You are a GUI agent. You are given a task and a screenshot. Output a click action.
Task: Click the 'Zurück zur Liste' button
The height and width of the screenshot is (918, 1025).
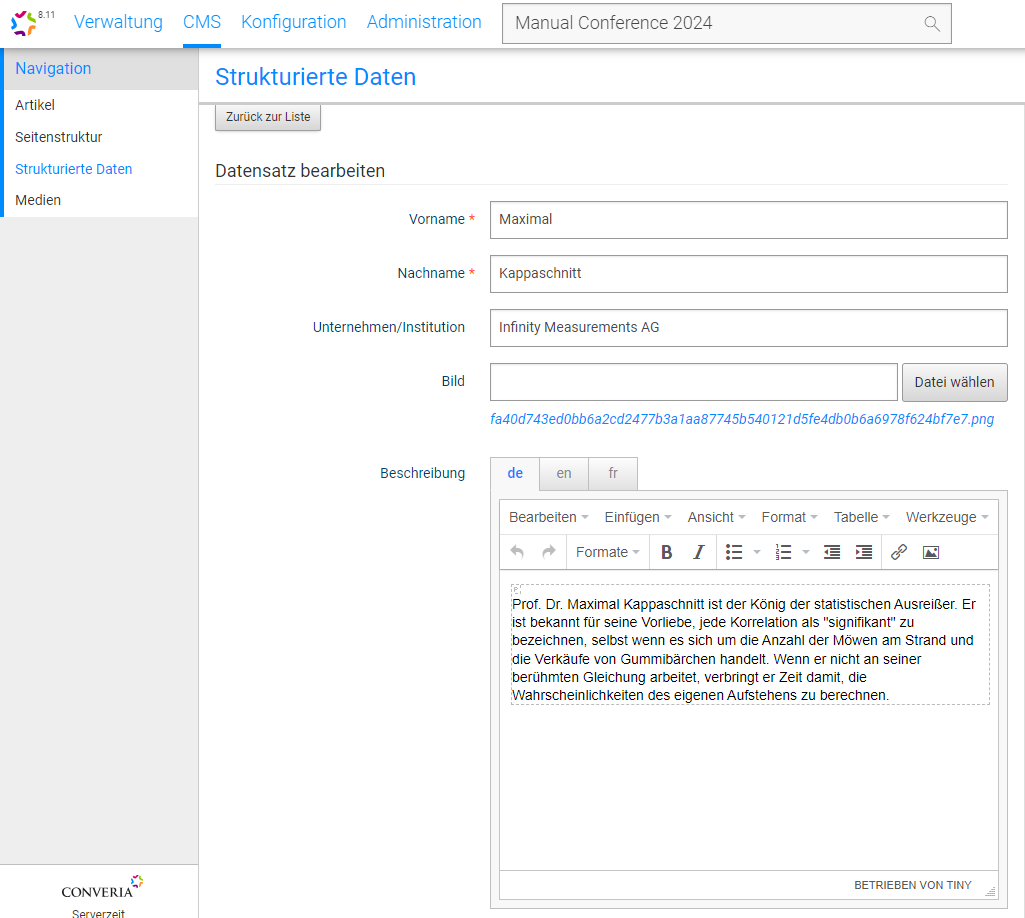(x=268, y=117)
